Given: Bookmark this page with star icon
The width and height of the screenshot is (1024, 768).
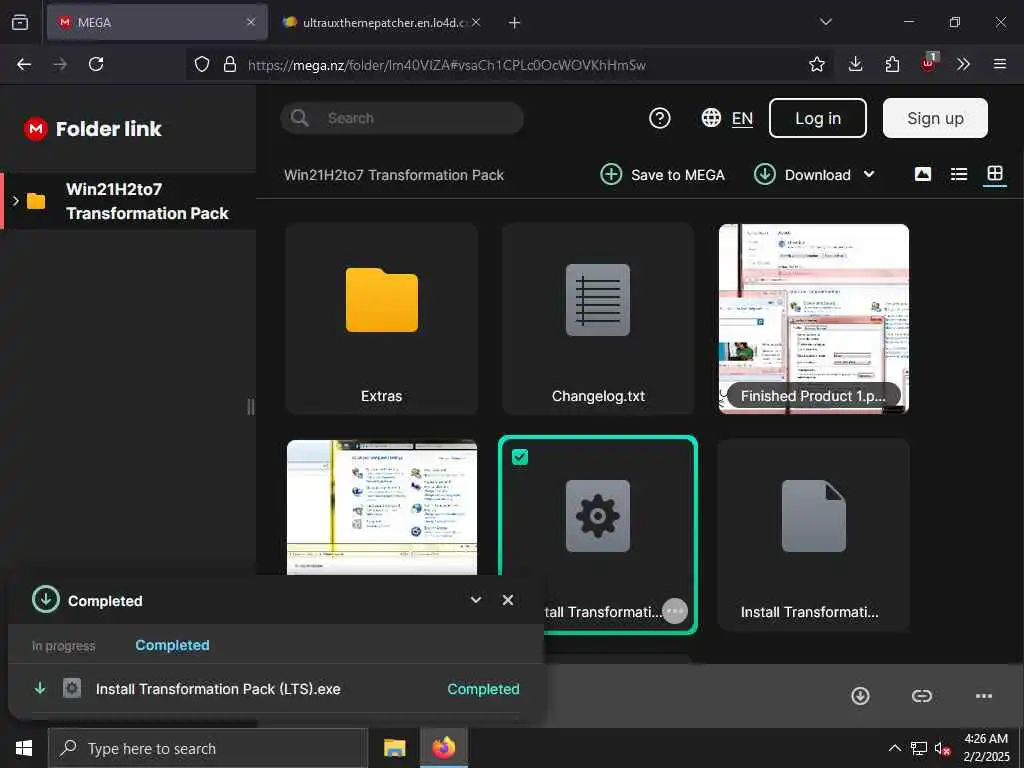Looking at the screenshot, I should [816, 64].
